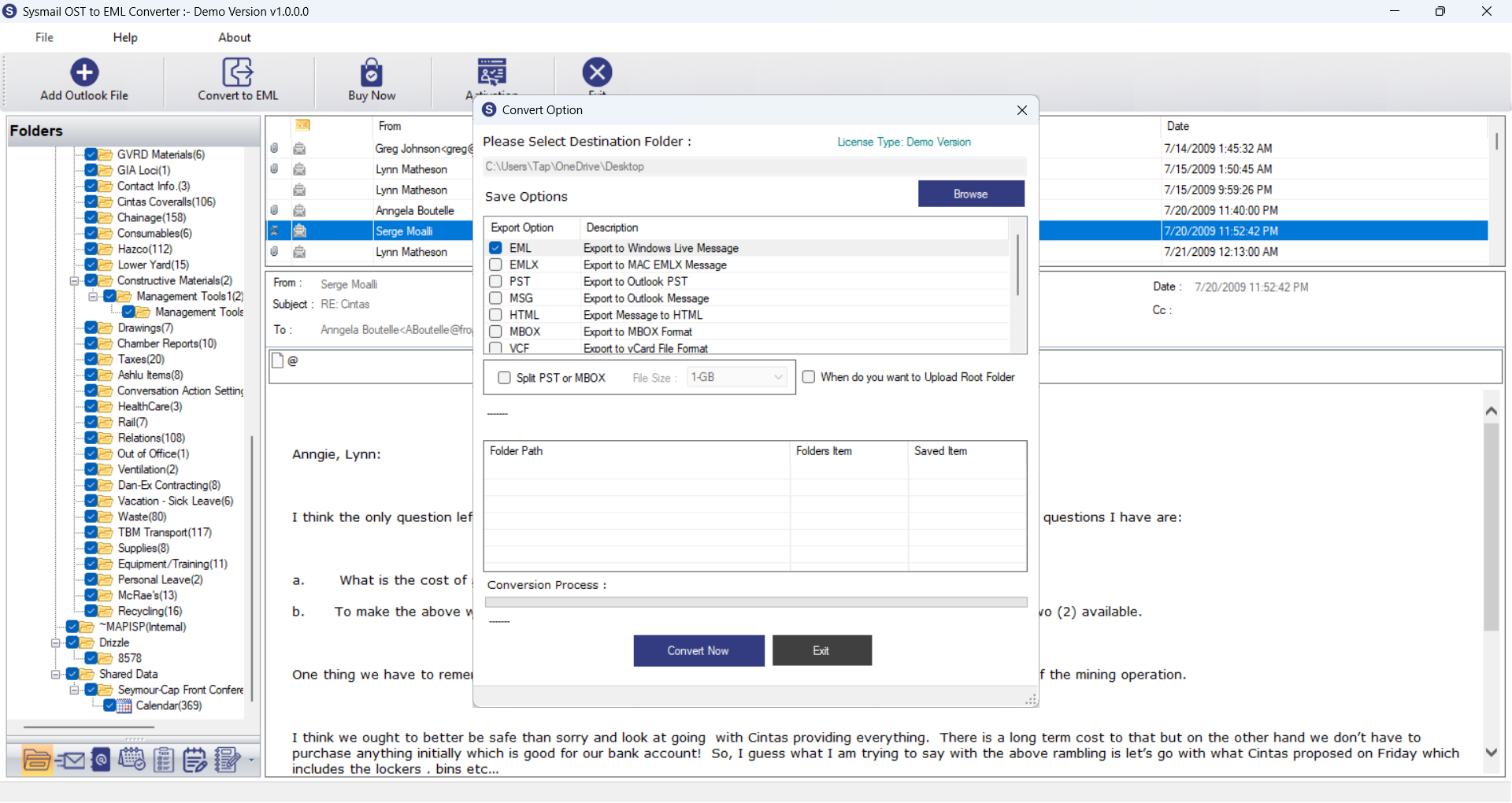This screenshot has height=803, width=1512.
Task: Click the mail icon in Serge Moalli row
Action: click(x=299, y=231)
